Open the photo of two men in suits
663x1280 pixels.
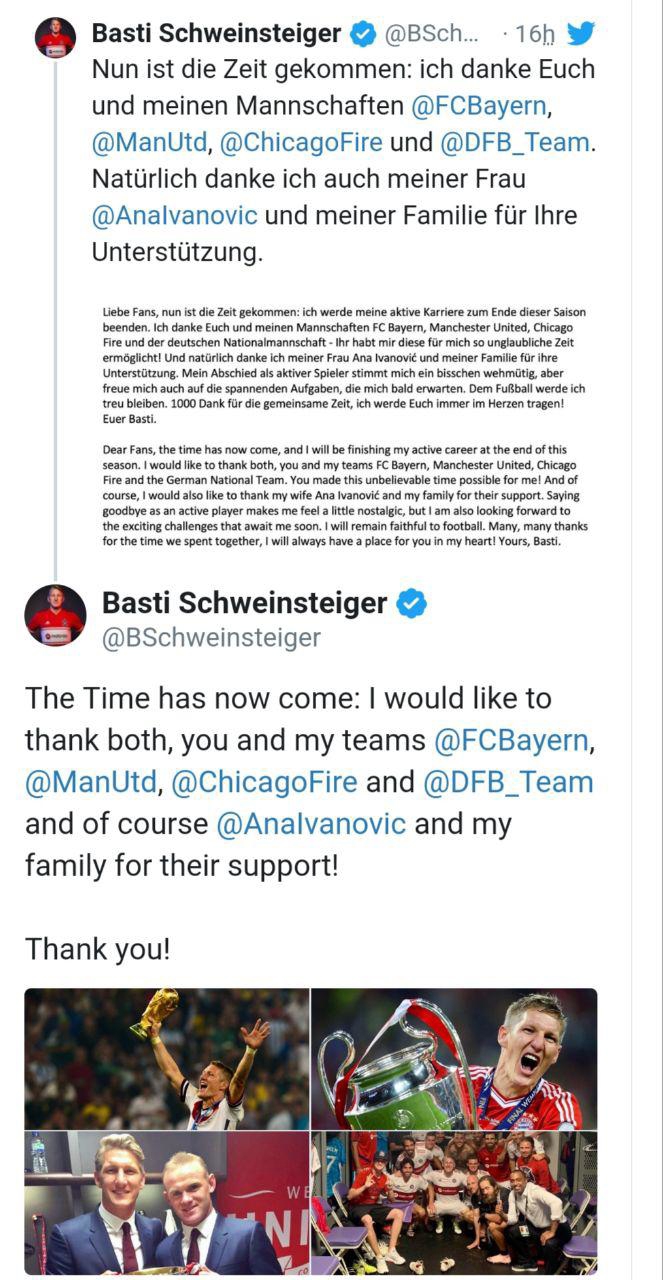click(167, 1203)
